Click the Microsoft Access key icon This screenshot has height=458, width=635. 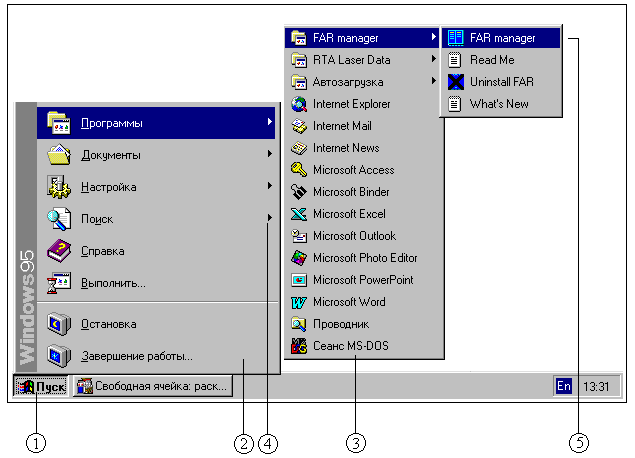[x=299, y=170]
